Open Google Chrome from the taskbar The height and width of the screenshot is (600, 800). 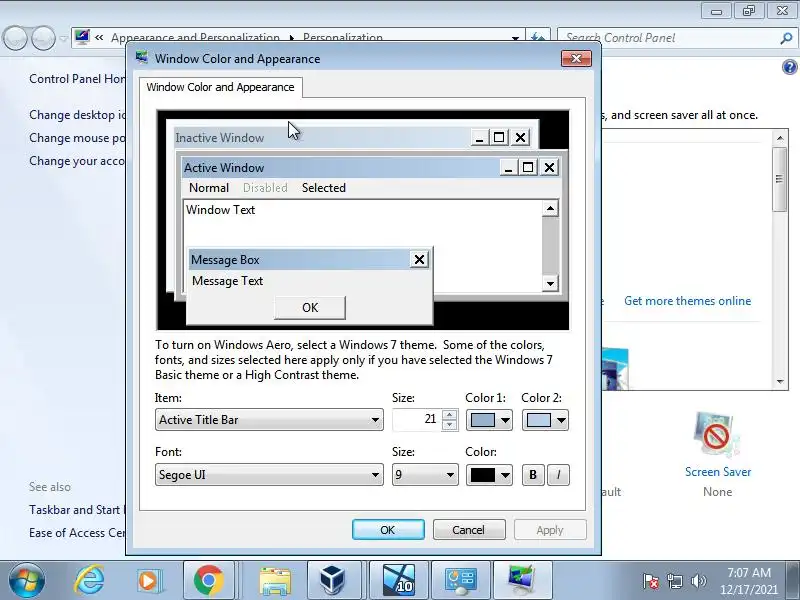(x=208, y=580)
